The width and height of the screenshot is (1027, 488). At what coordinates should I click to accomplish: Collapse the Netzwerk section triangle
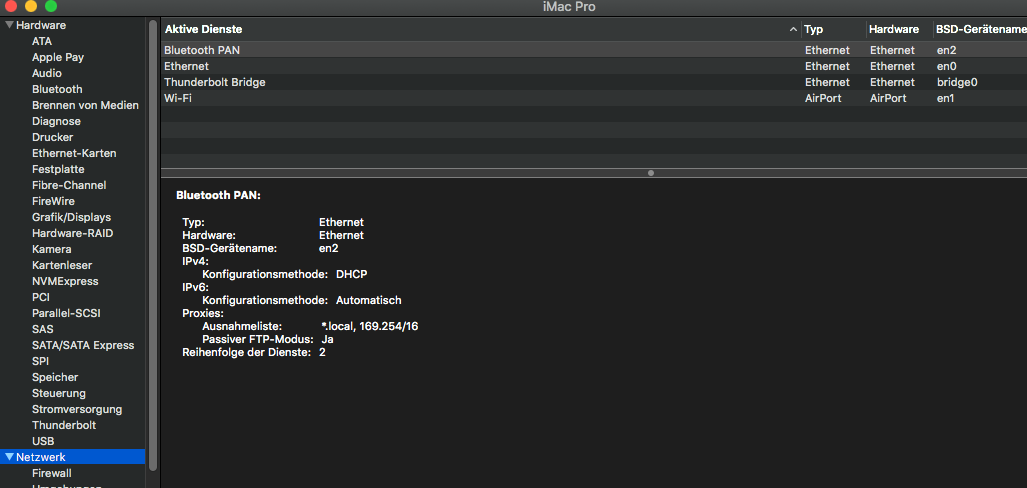(9, 457)
